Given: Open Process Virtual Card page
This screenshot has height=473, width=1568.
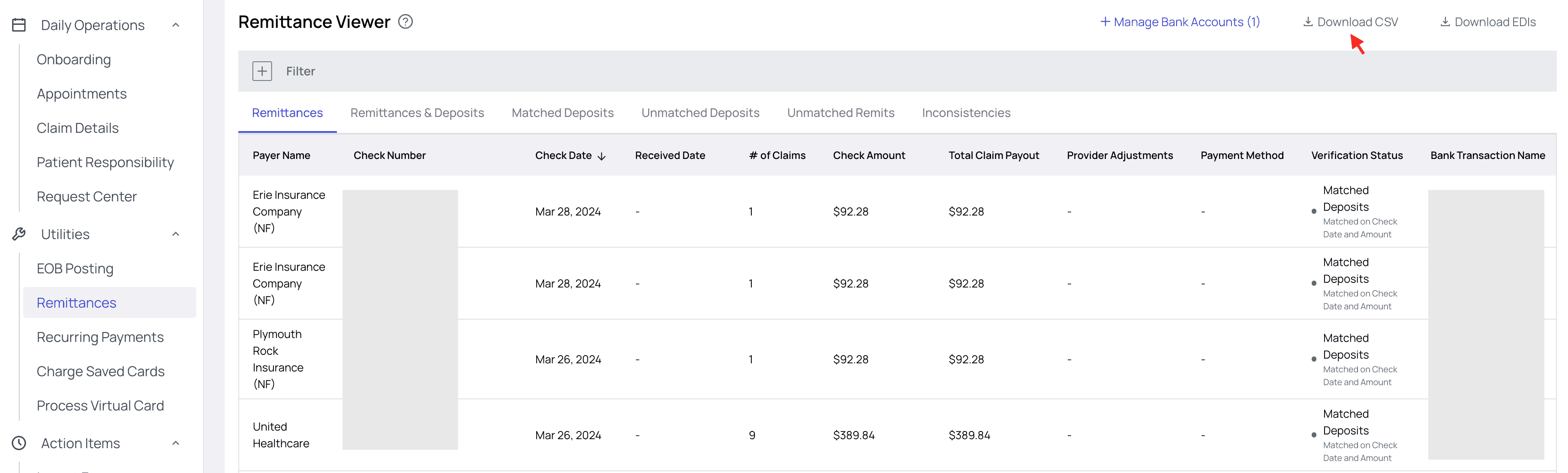Looking at the screenshot, I should [x=100, y=405].
